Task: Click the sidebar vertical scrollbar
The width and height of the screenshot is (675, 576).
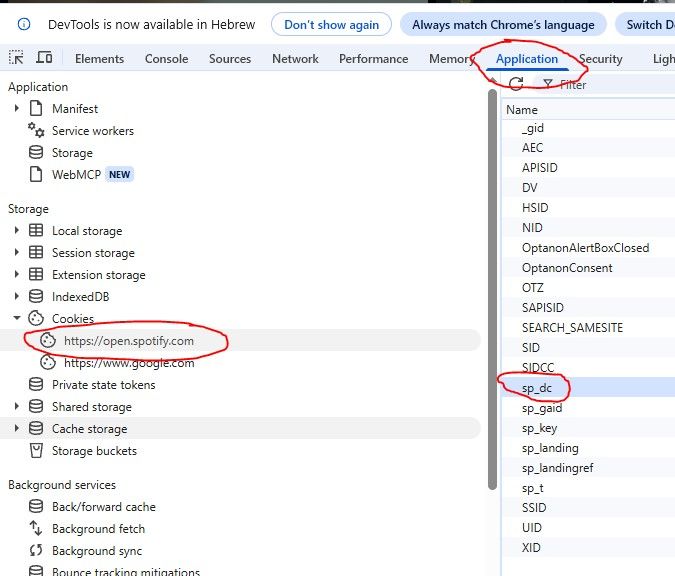Action: (493, 289)
